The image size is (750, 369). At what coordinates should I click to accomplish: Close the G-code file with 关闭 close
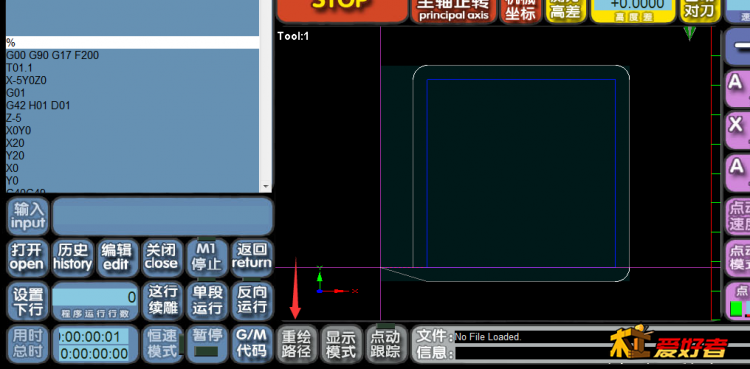point(161,257)
